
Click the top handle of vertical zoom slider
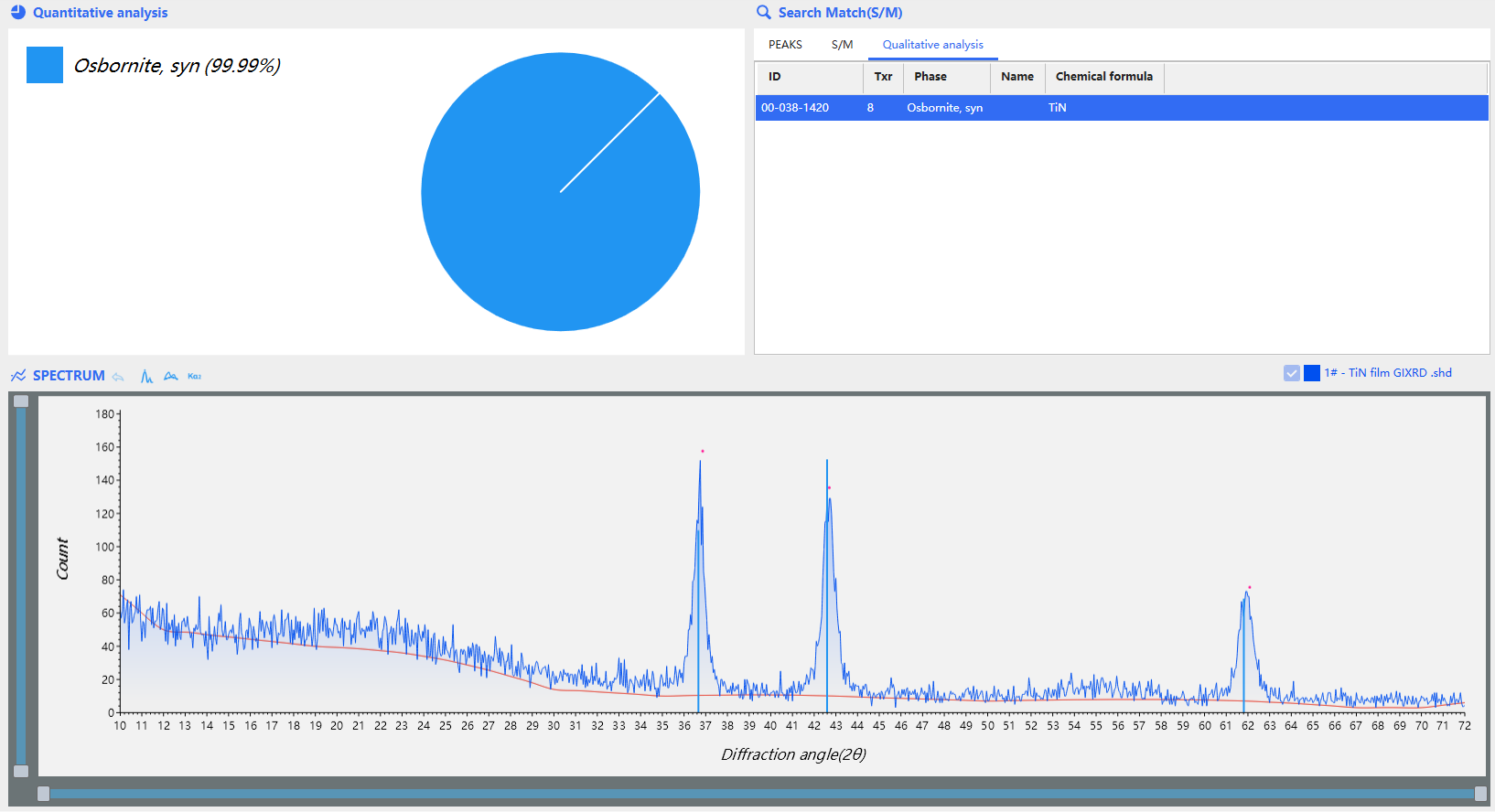pos(21,401)
